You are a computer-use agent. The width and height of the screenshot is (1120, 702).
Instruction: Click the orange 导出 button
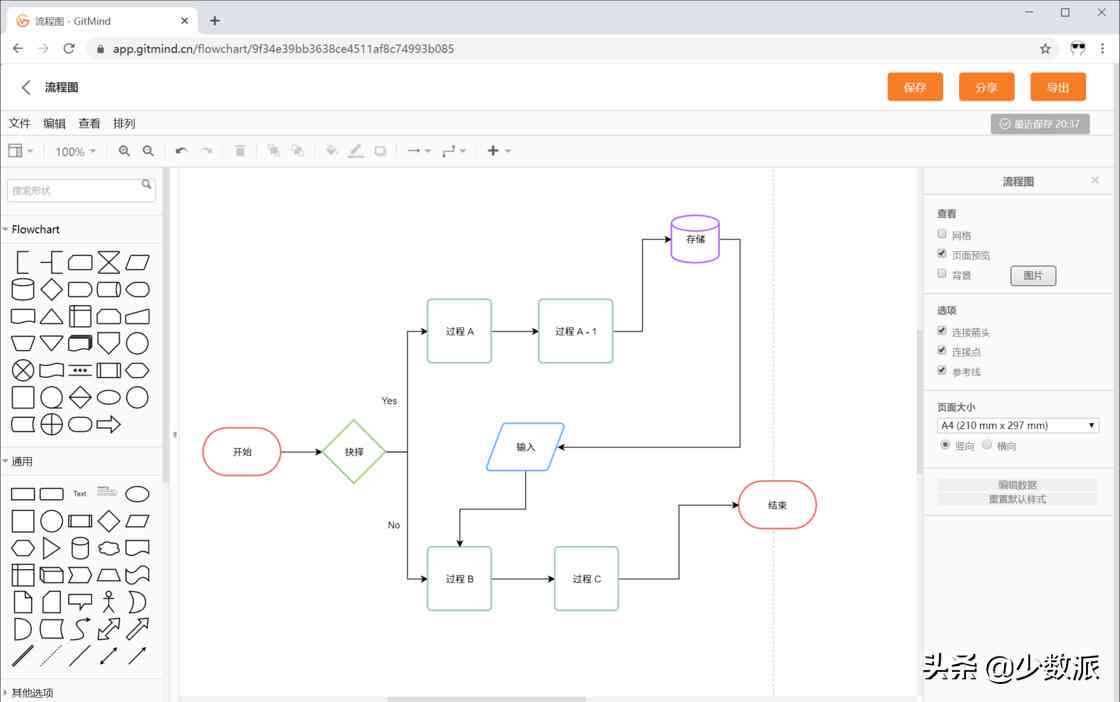pos(1058,87)
